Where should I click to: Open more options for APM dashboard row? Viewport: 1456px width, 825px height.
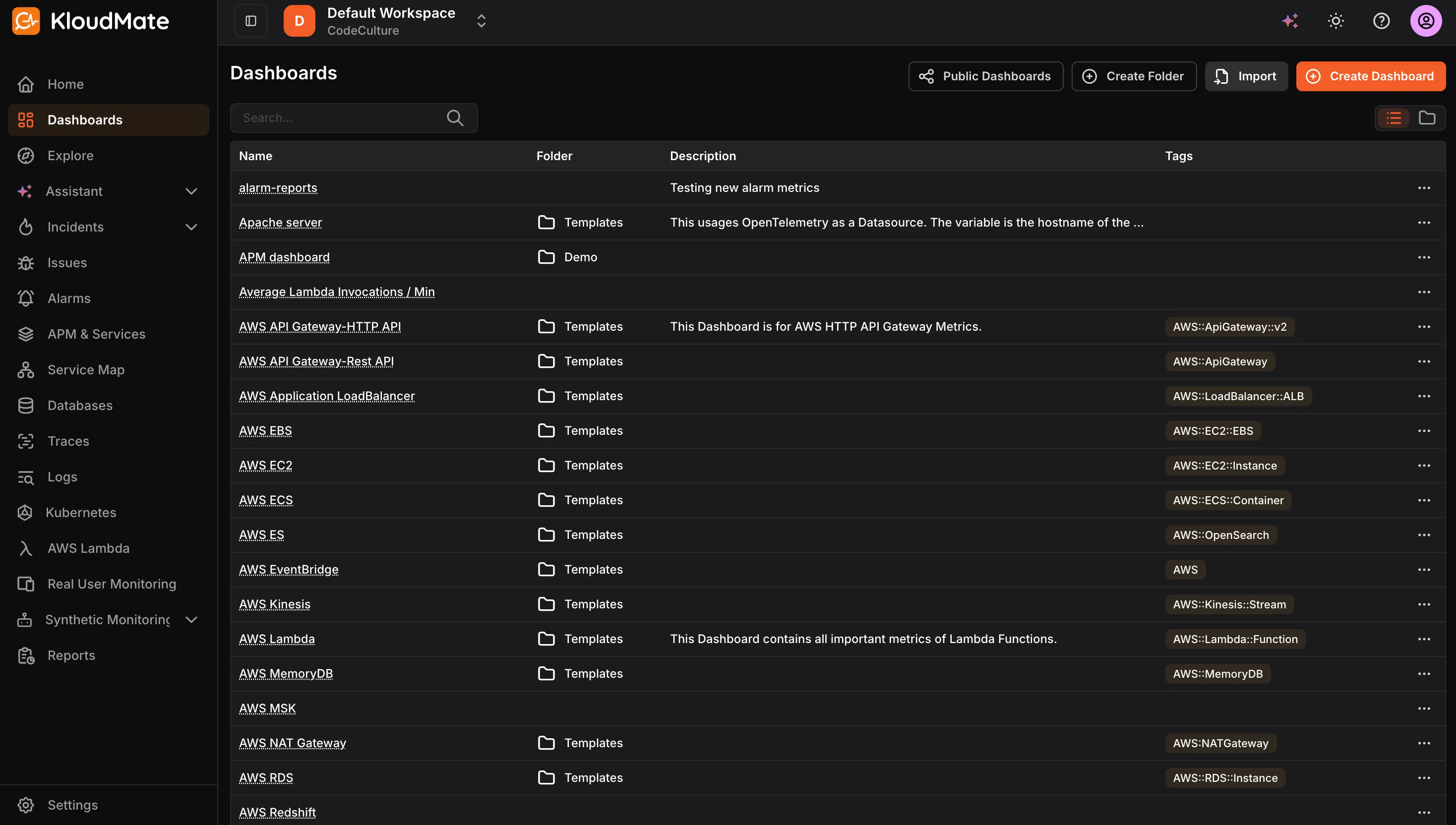point(1424,257)
